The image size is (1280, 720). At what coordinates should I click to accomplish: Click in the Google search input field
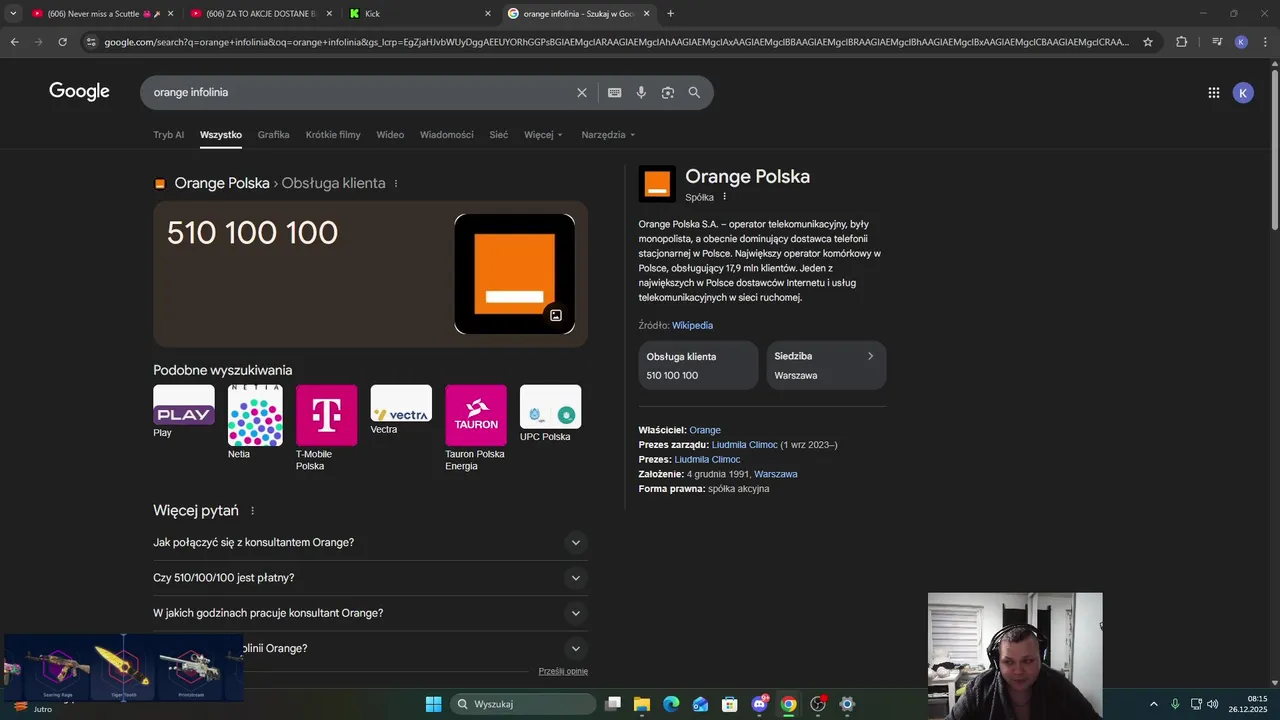point(360,92)
